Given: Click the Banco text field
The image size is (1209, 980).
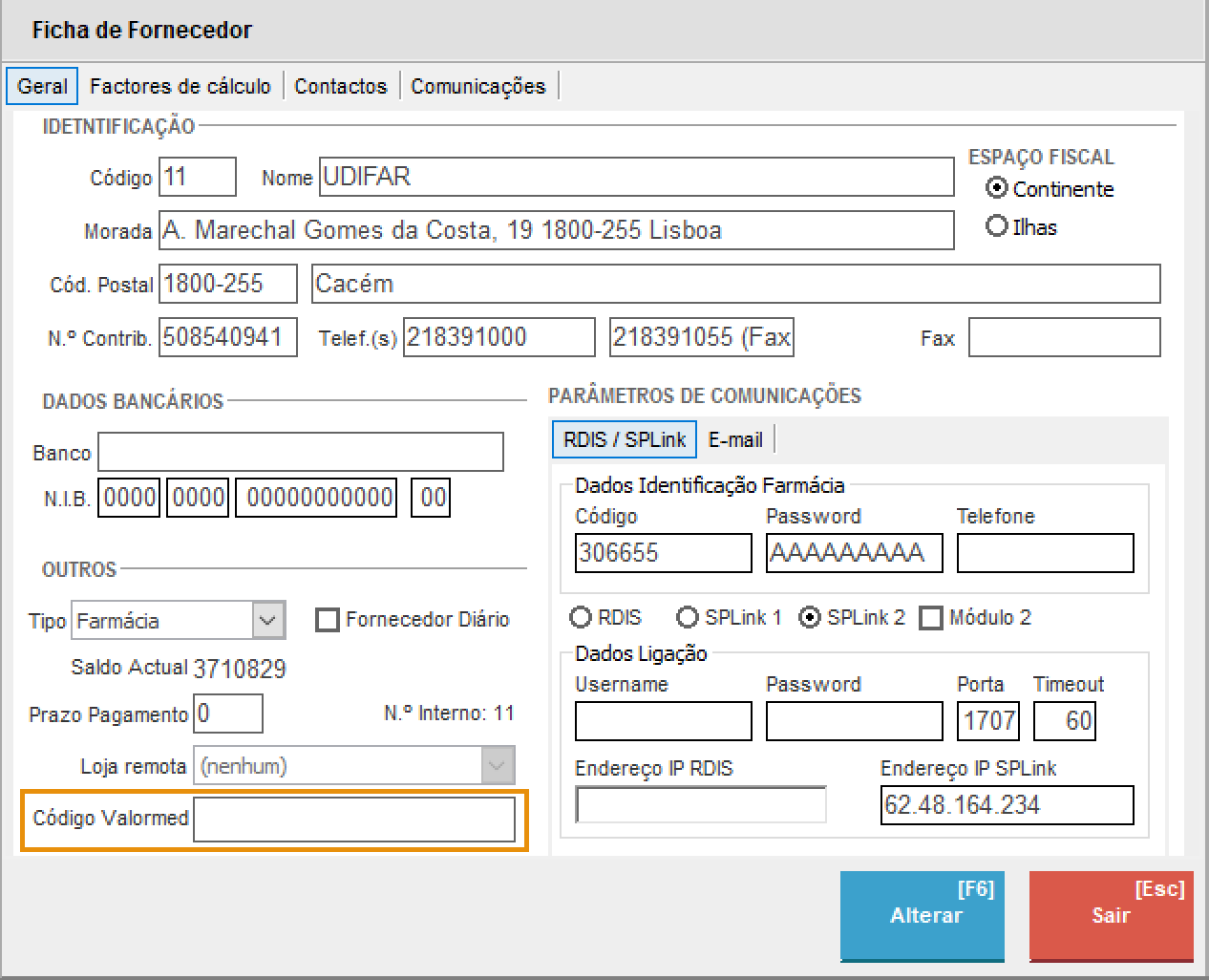Looking at the screenshot, I should (300, 452).
